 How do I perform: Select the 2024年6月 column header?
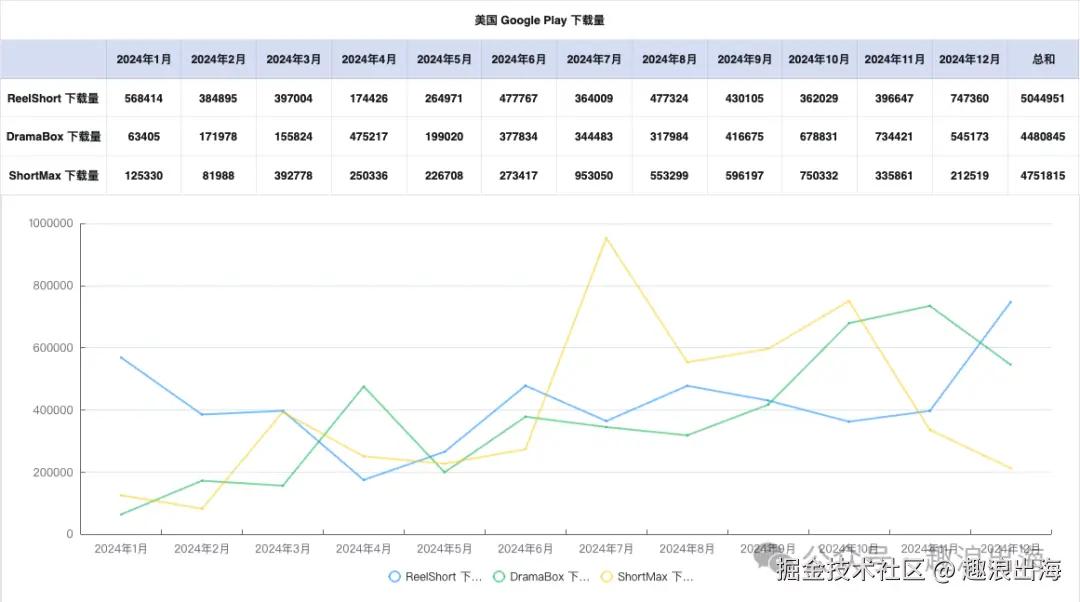click(x=519, y=59)
